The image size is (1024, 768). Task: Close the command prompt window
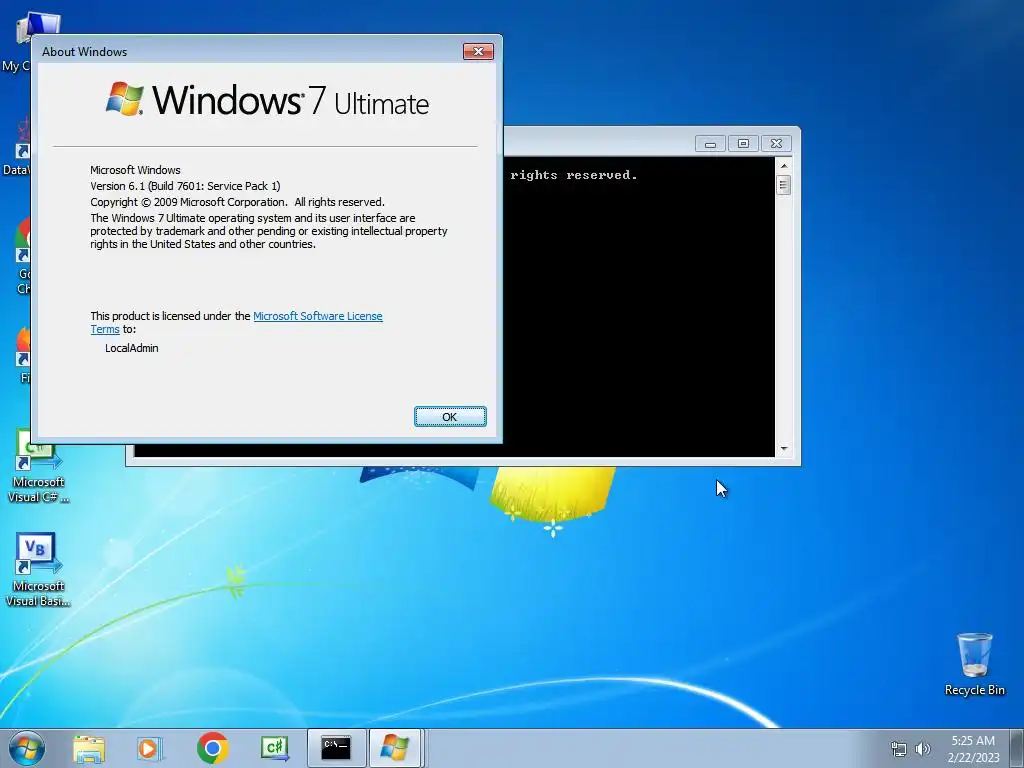(x=776, y=144)
